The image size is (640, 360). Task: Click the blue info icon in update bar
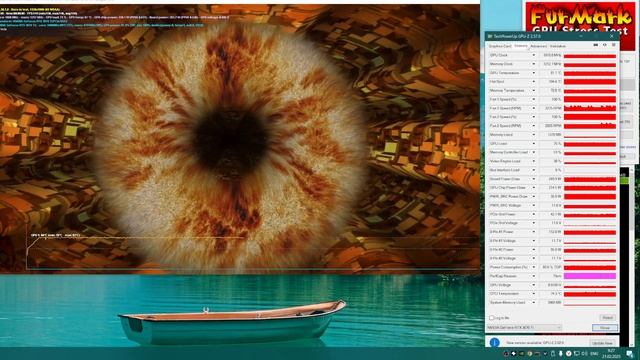(494, 342)
